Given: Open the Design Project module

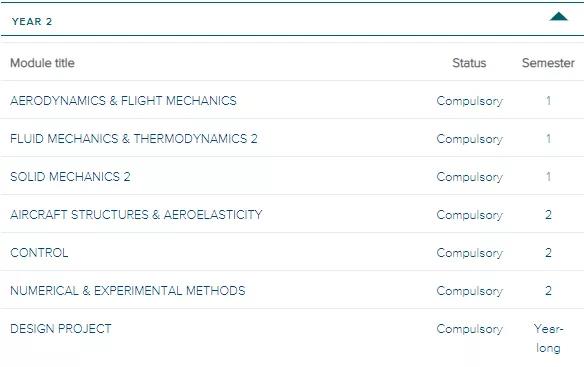Looking at the screenshot, I should point(61,329).
